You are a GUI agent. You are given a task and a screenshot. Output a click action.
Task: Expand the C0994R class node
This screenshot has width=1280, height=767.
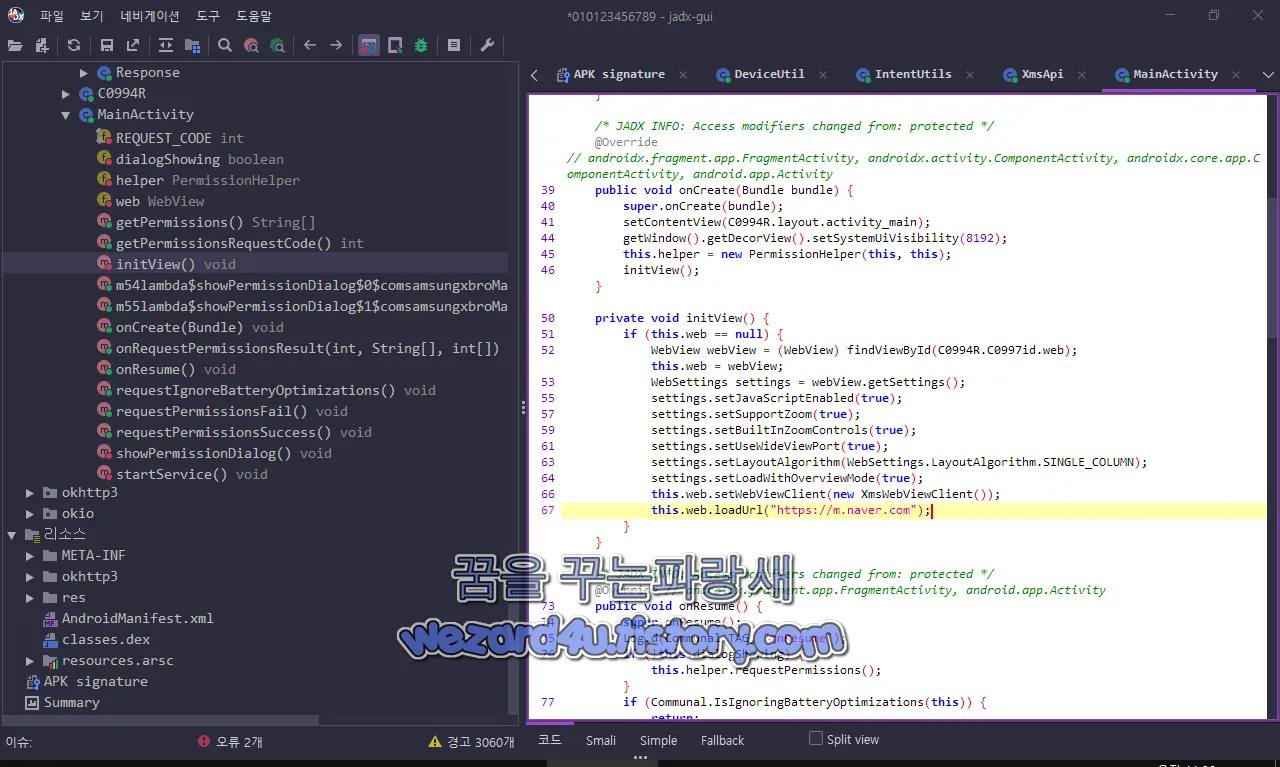(x=66, y=94)
